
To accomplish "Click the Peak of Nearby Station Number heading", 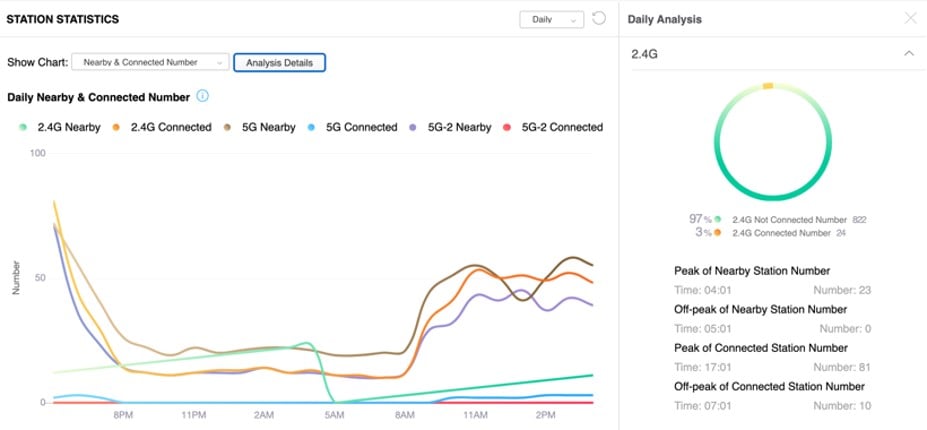I will 752,271.
